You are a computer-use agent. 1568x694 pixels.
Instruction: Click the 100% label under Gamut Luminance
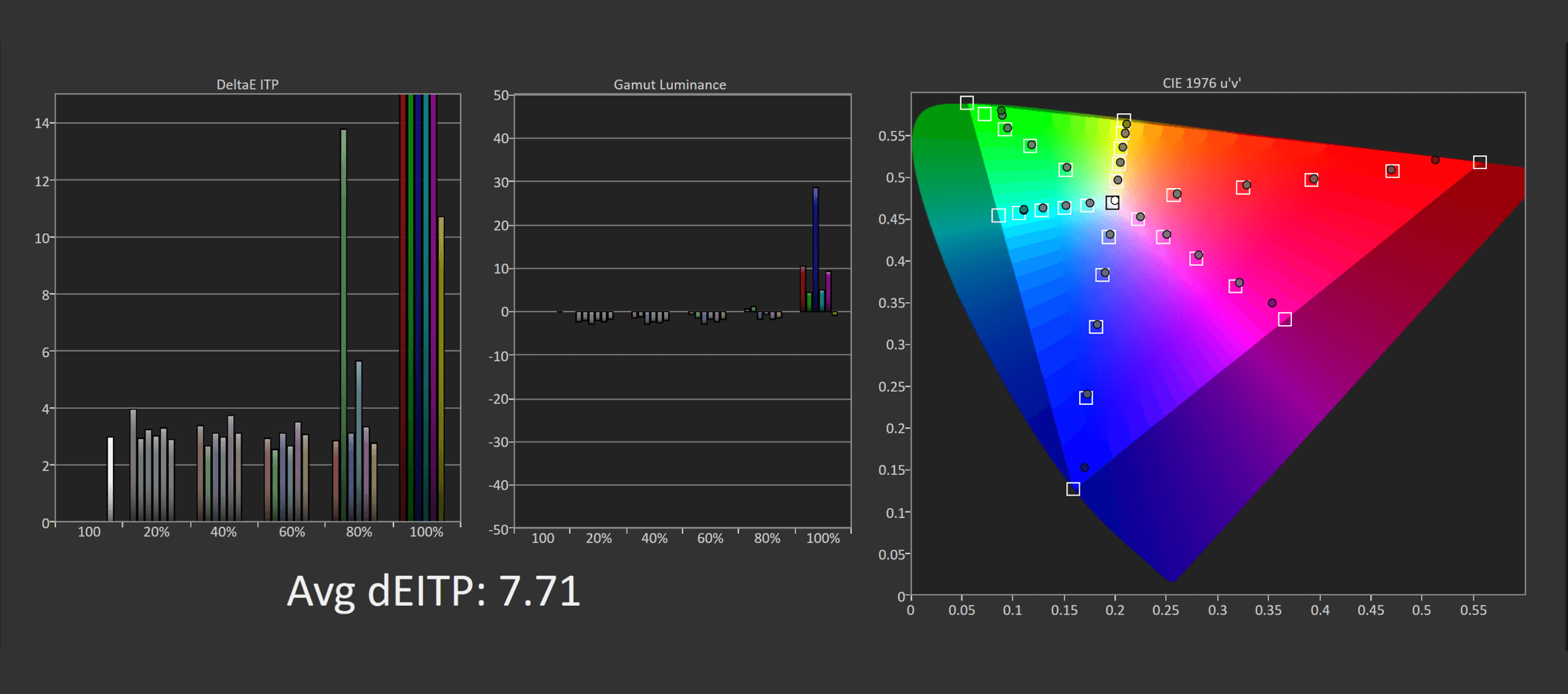(823, 538)
